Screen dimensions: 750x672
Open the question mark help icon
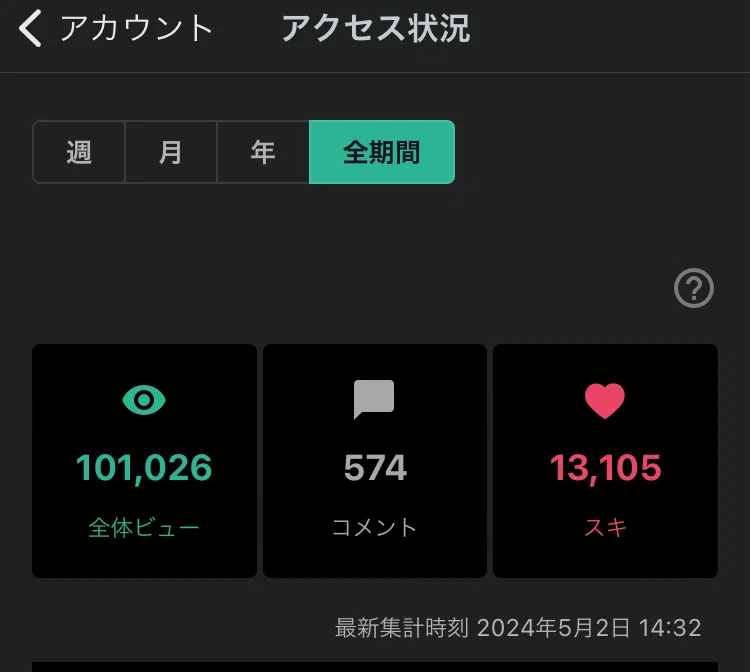[694, 288]
